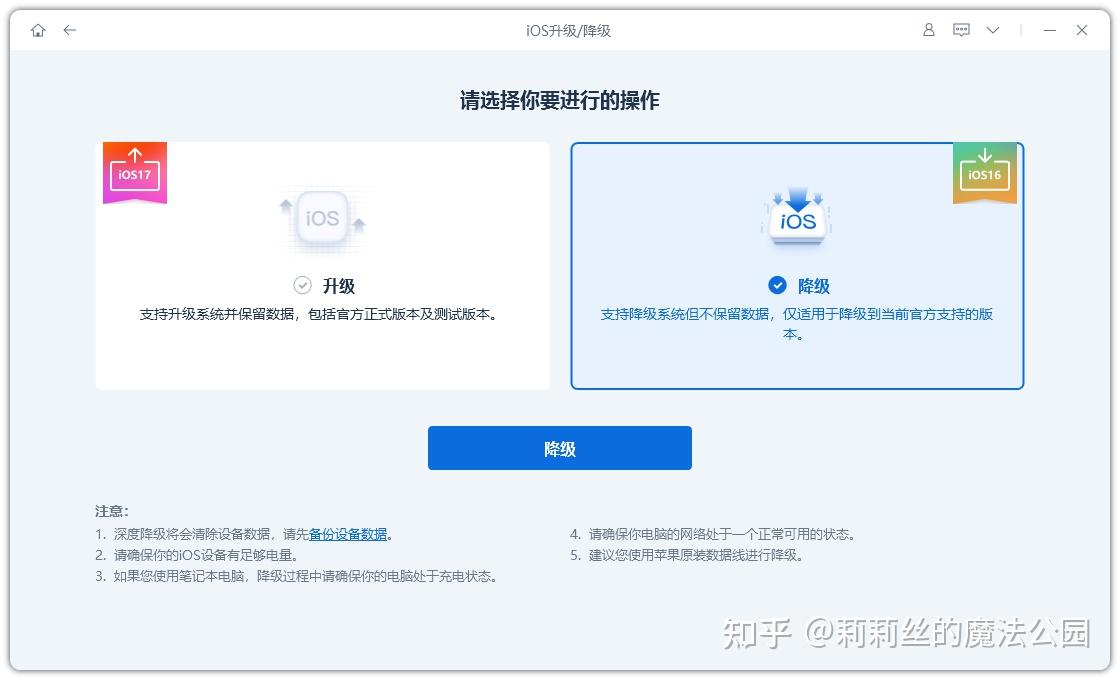Collapse the V-shaped menu near minimize button
Image resolution: width=1120 pixels, height=680 pixels.
tap(993, 30)
